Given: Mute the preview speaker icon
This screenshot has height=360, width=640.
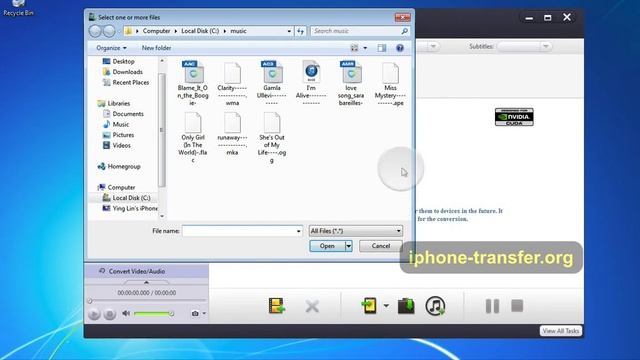Looking at the screenshot, I should (126, 313).
